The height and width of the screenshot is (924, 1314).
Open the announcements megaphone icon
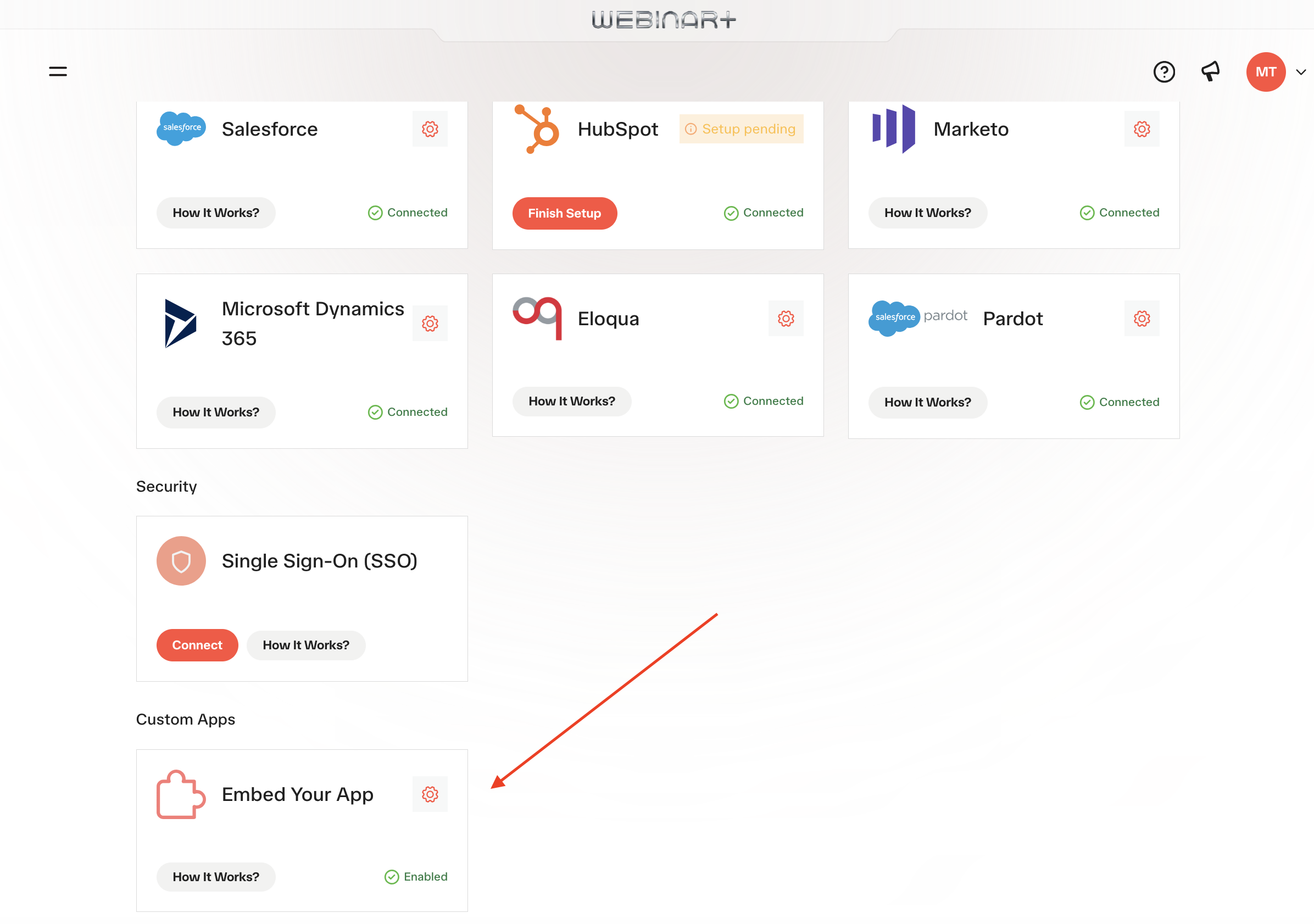tap(1210, 71)
